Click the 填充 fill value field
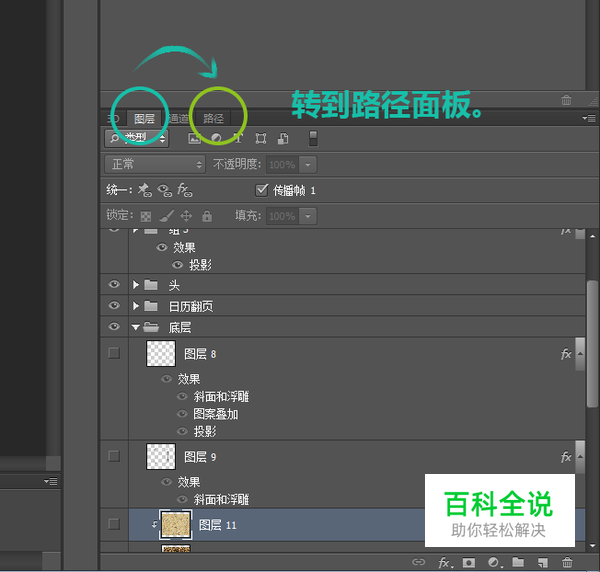The height and width of the screenshot is (572, 600). tap(282, 216)
